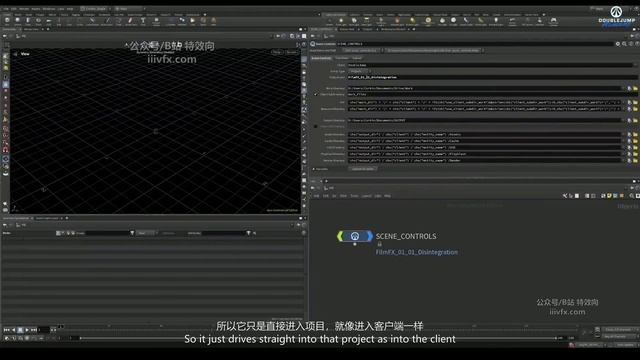The image size is (640, 360).
Task: Open the folder chooser for Output Directory
Action: (x=635, y=120)
